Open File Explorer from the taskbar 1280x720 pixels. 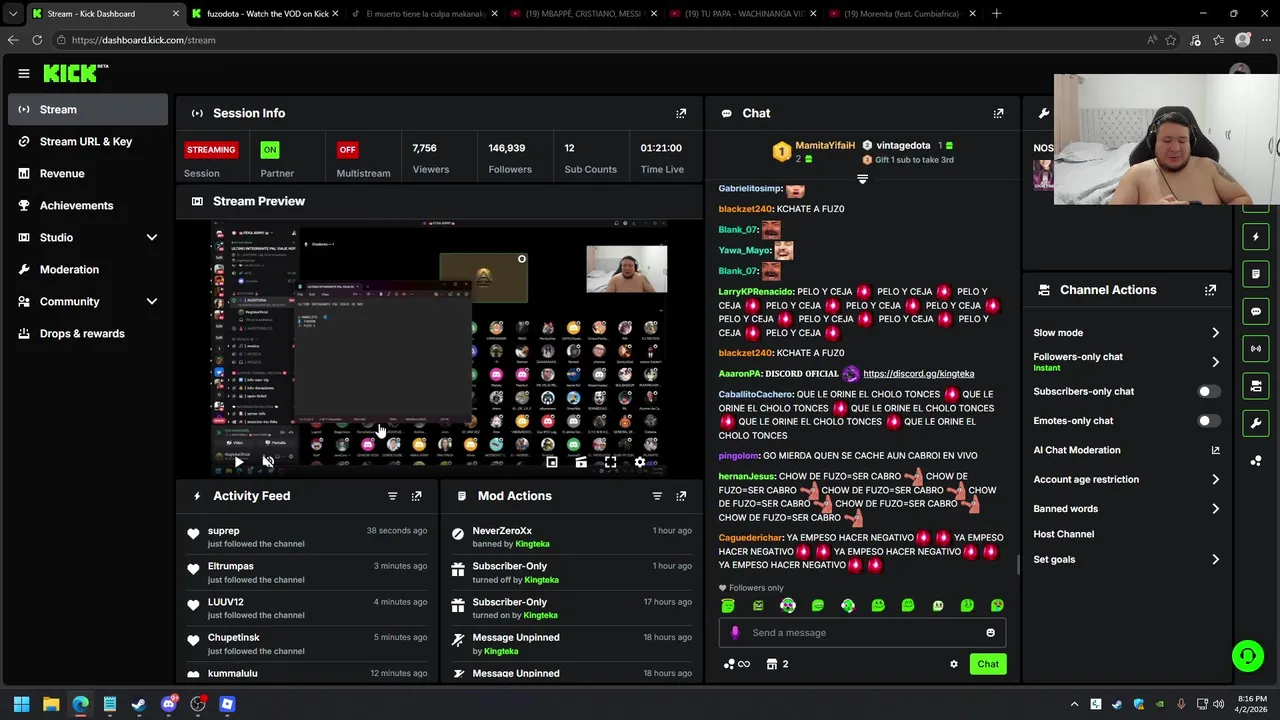tap(51, 704)
